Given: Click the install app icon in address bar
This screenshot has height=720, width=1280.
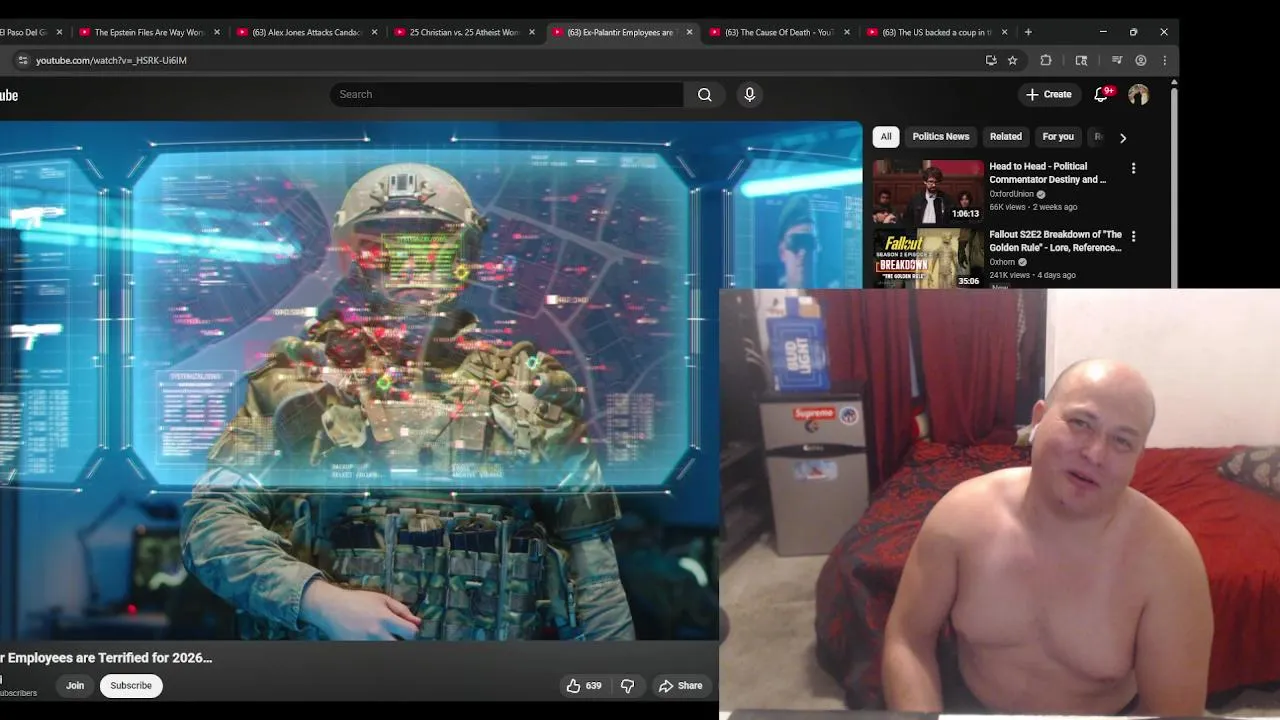Looking at the screenshot, I should coord(991,60).
